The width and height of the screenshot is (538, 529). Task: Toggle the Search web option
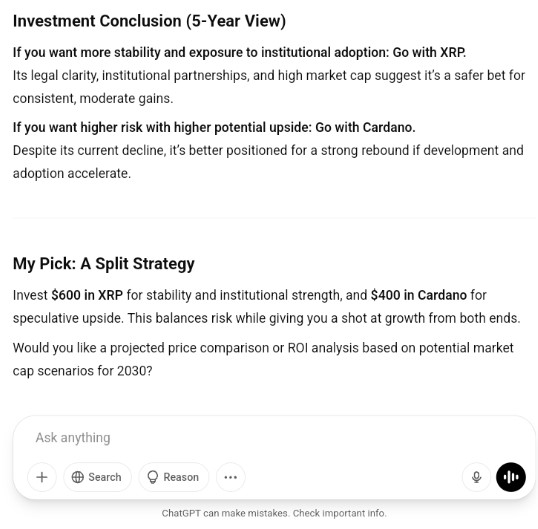(x=97, y=477)
